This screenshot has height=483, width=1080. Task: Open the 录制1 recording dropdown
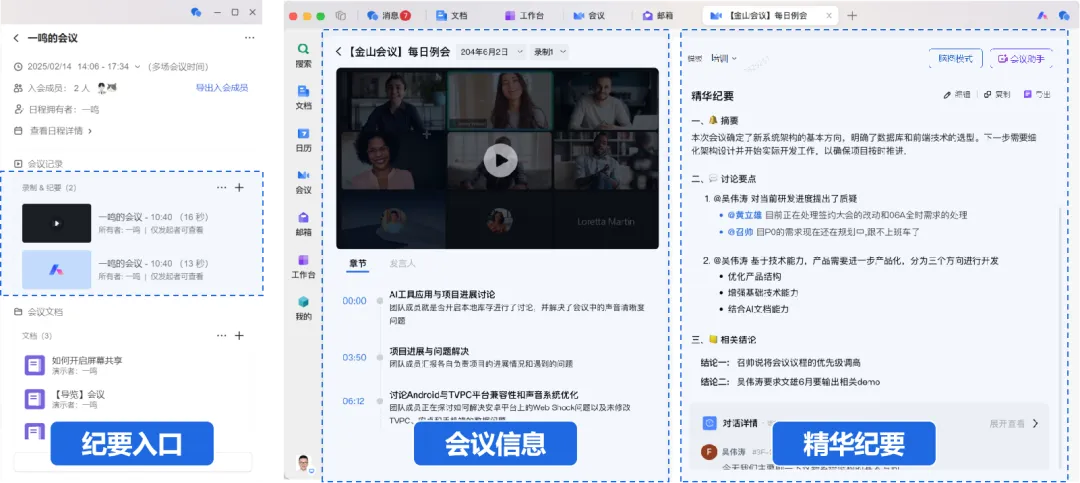click(x=549, y=52)
